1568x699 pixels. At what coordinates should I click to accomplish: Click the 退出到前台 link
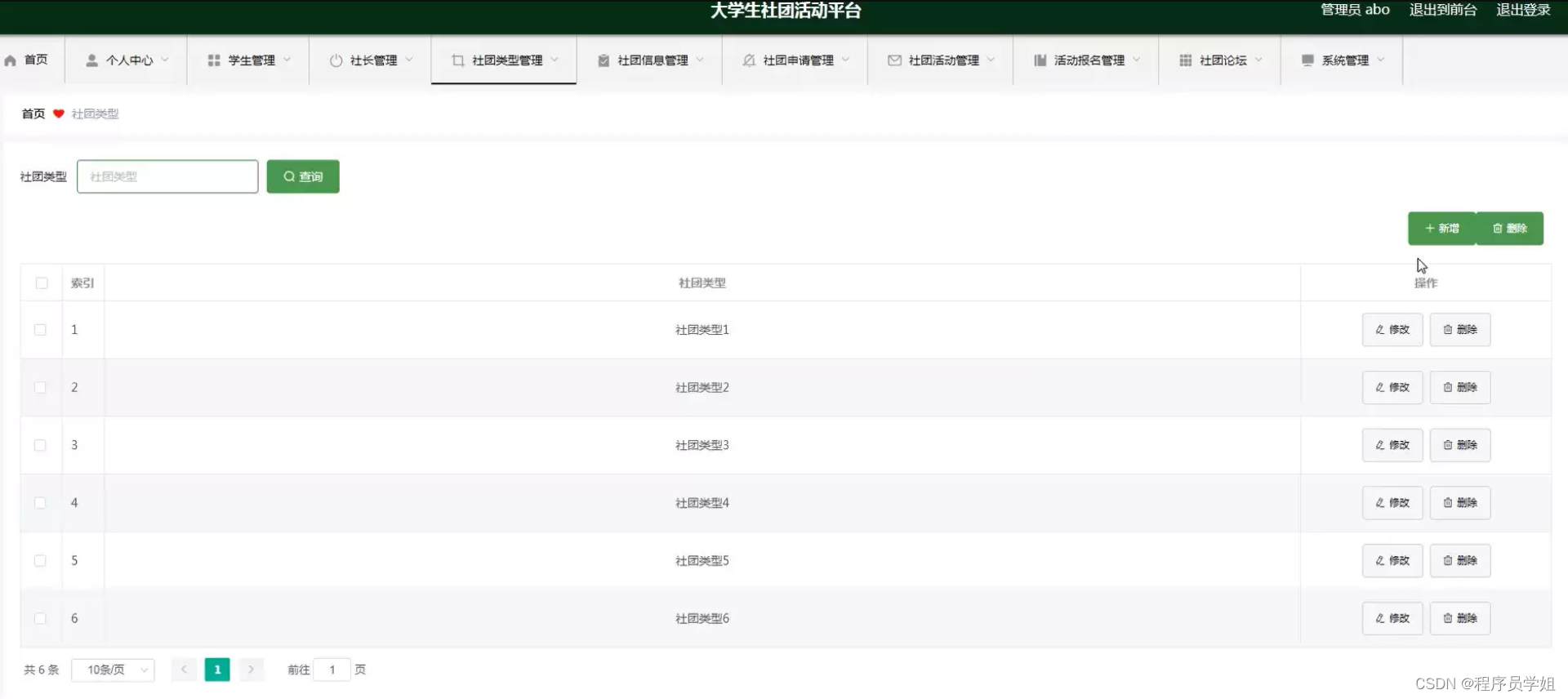pyautogui.click(x=1443, y=10)
